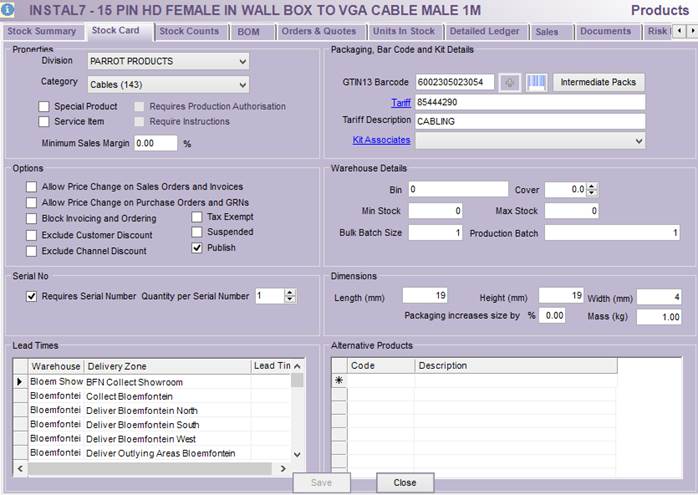Expand the Category dropdown list
The image size is (698, 495).
243,84
